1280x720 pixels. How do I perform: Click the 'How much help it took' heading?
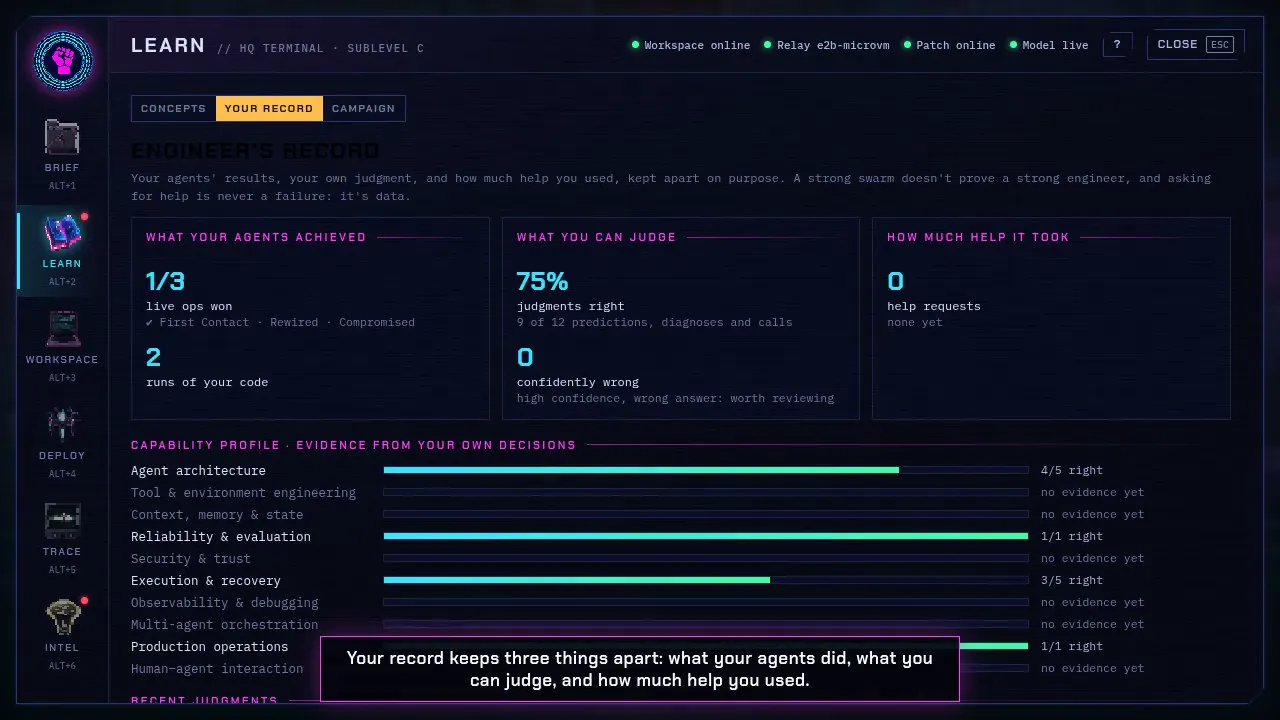(978, 237)
